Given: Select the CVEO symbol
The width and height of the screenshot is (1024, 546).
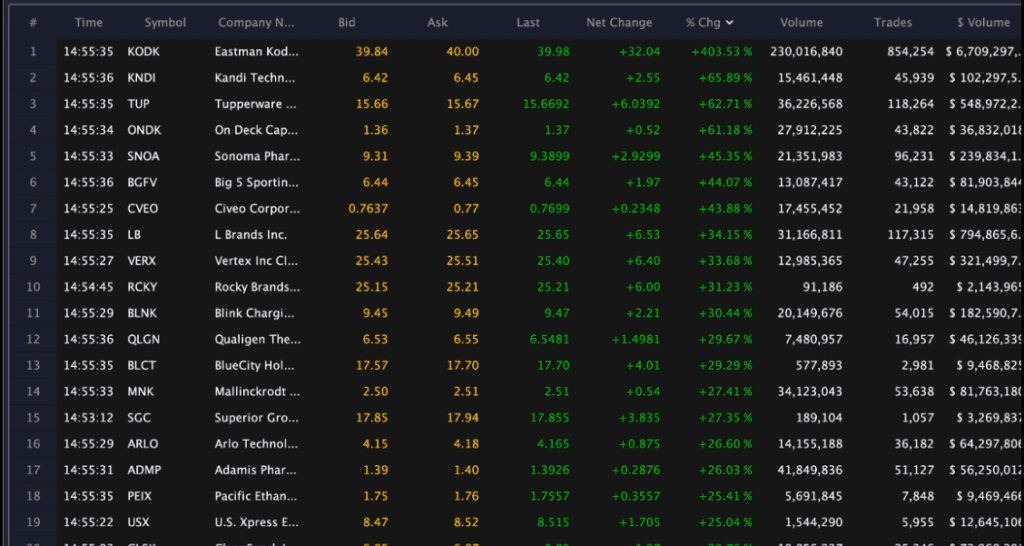Looking at the screenshot, I should pos(142,208).
